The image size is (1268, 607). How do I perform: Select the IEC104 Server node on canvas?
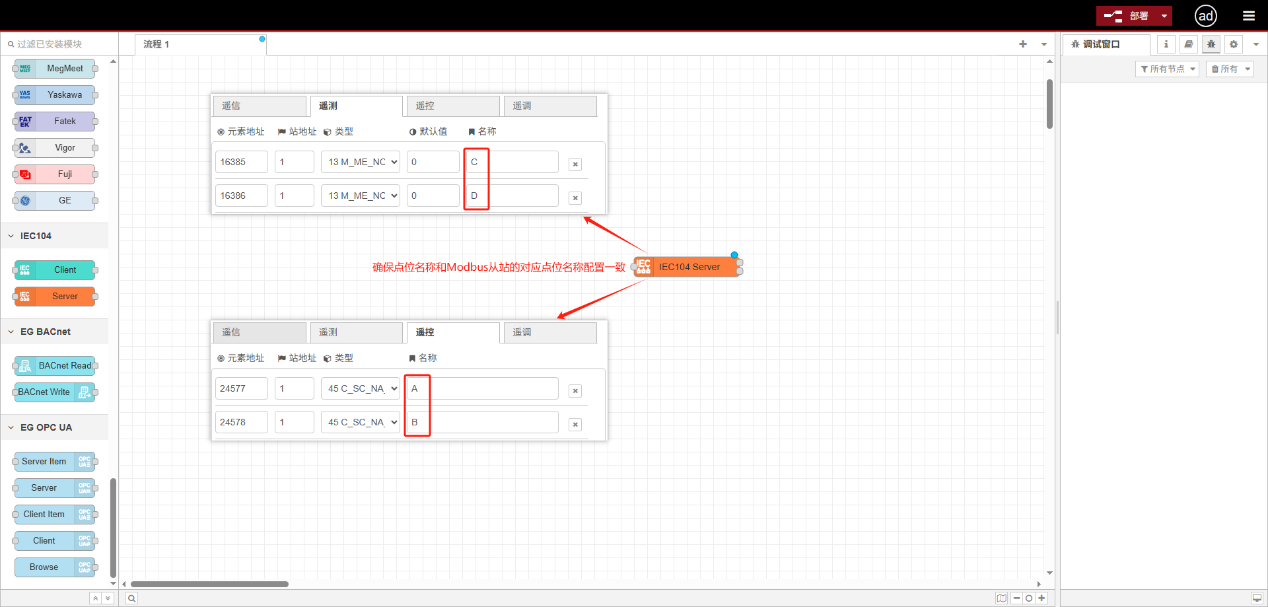point(688,267)
